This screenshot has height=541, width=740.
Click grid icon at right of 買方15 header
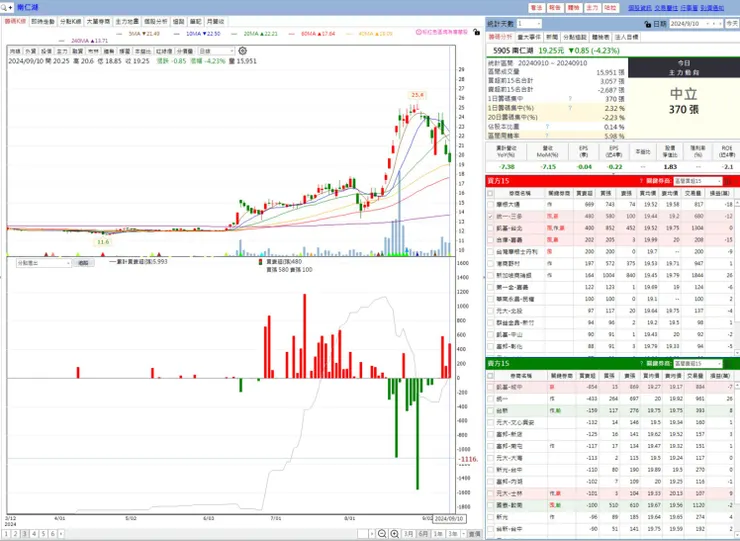(x=728, y=181)
